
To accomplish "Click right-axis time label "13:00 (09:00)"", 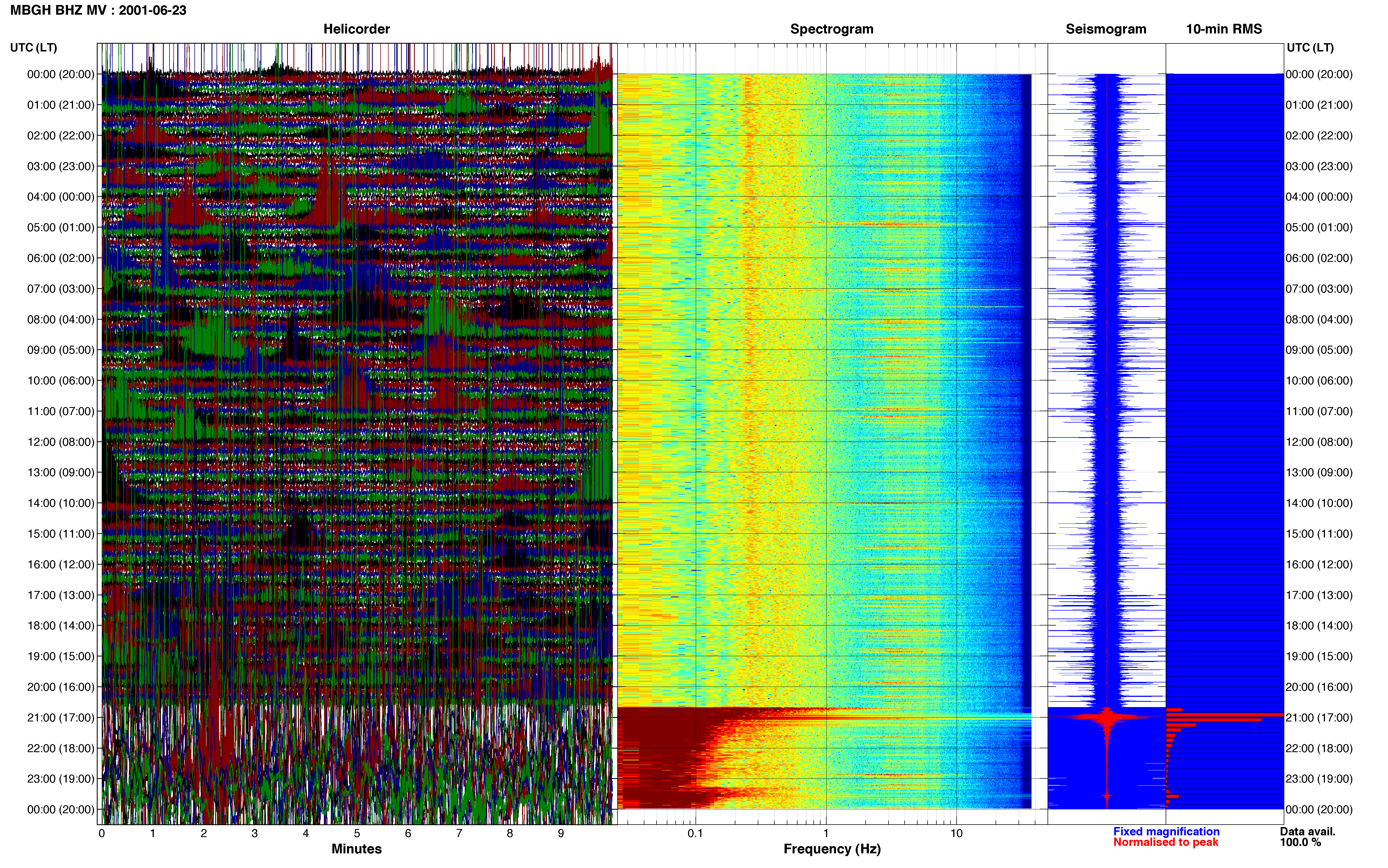I will point(1319,473).
